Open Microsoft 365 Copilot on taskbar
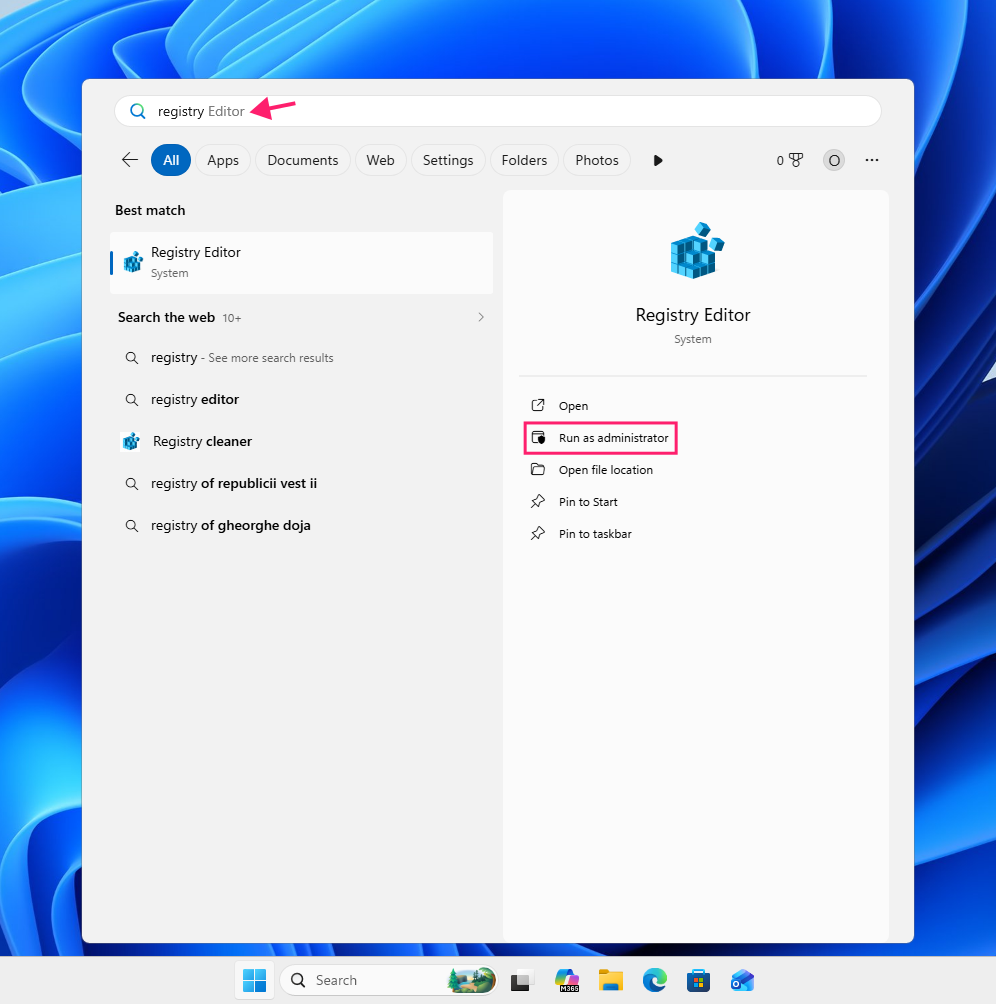 click(x=567, y=980)
